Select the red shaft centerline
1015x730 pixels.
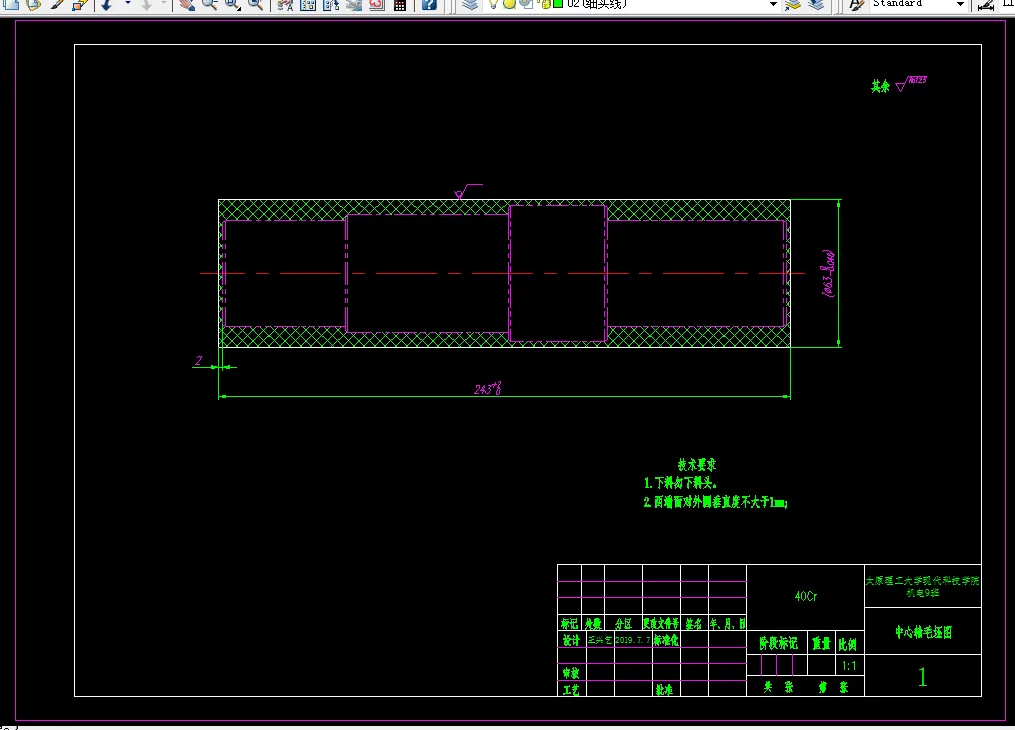point(502,273)
